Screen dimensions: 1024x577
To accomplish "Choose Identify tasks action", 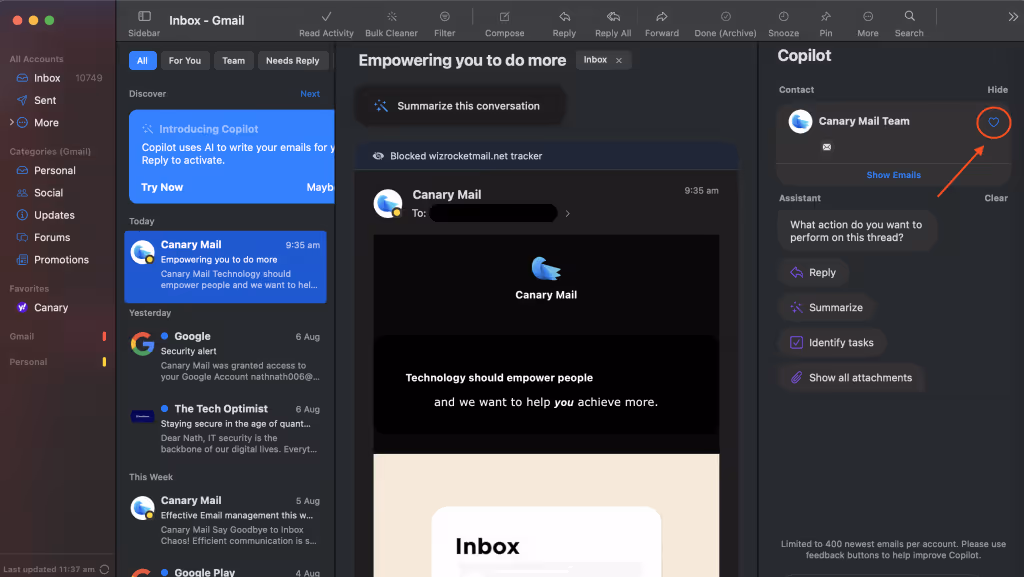I will 832,343.
